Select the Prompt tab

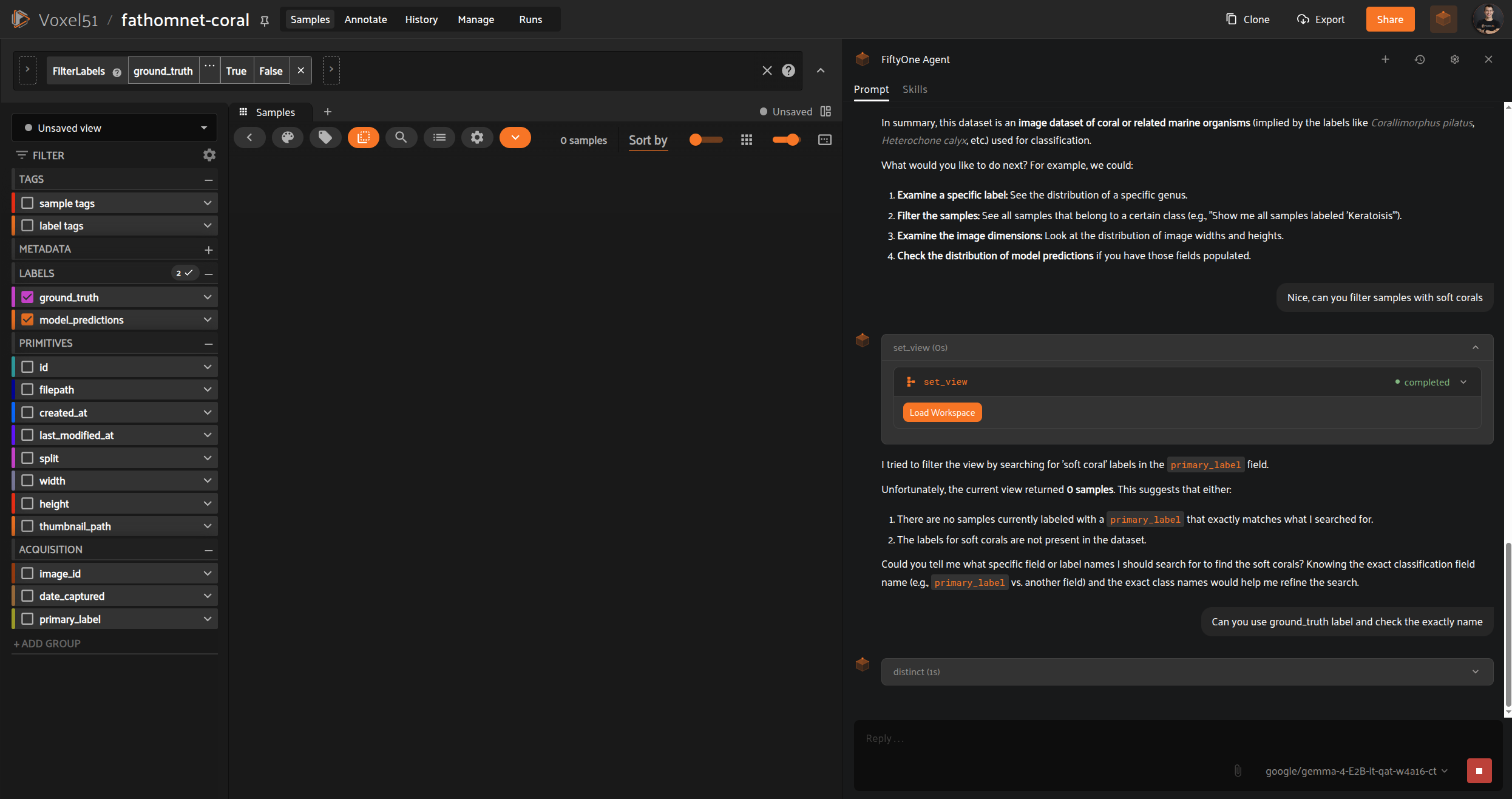click(871, 89)
